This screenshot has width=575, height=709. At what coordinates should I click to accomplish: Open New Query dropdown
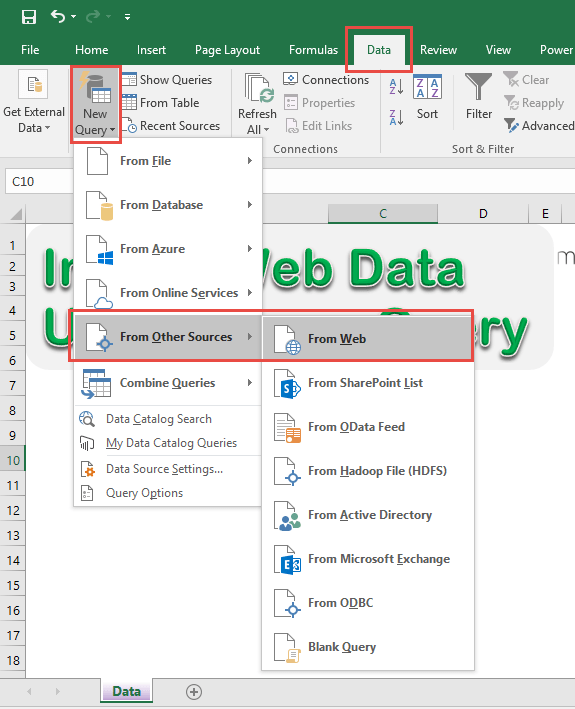pyautogui.click(x=95, y=105)
